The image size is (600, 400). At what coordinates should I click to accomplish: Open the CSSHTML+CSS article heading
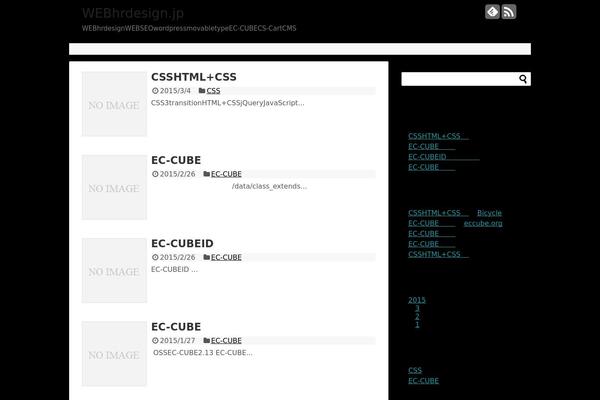point(194,77)
